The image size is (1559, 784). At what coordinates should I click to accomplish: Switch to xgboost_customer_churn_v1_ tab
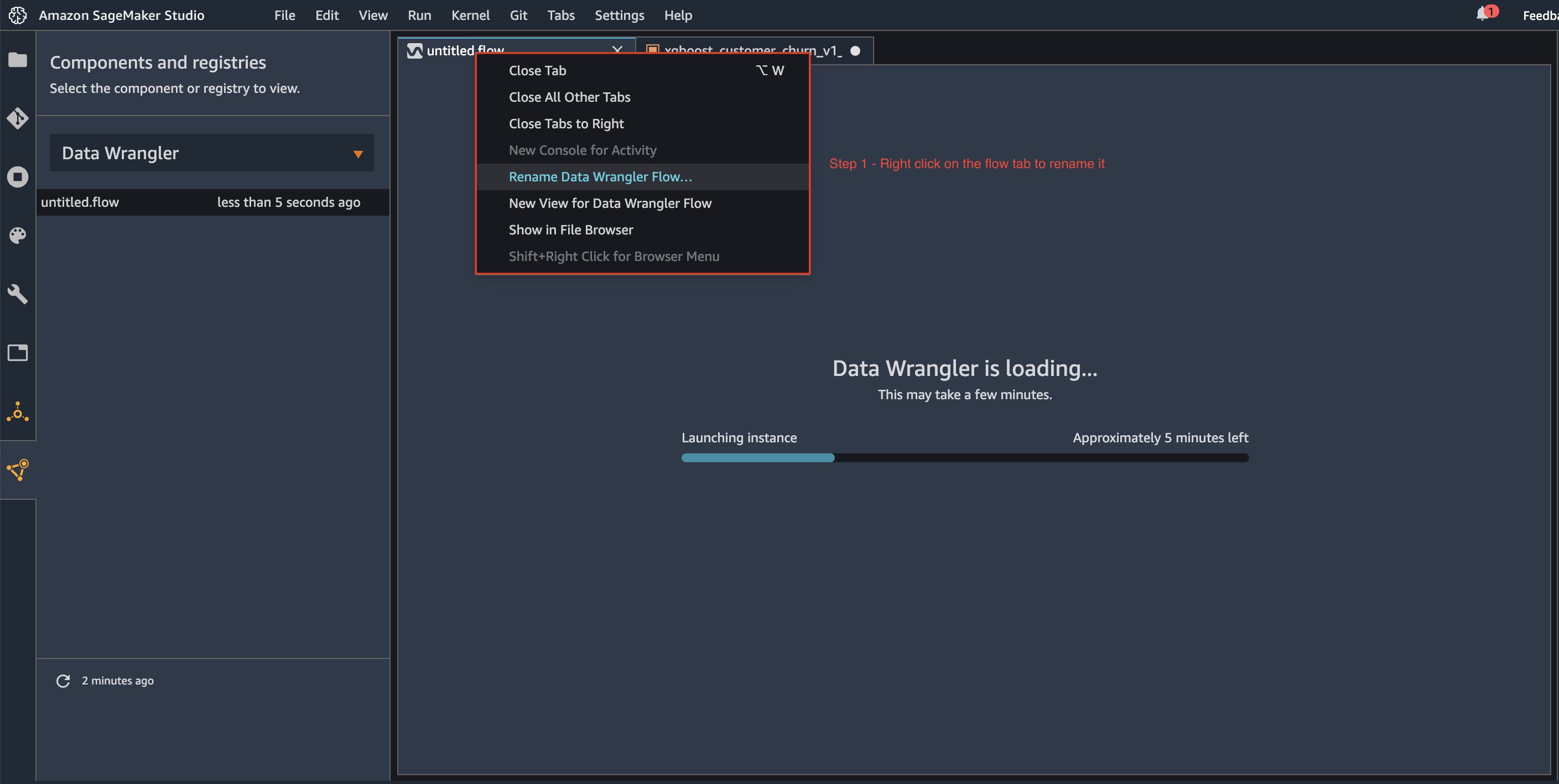[753, 50]
